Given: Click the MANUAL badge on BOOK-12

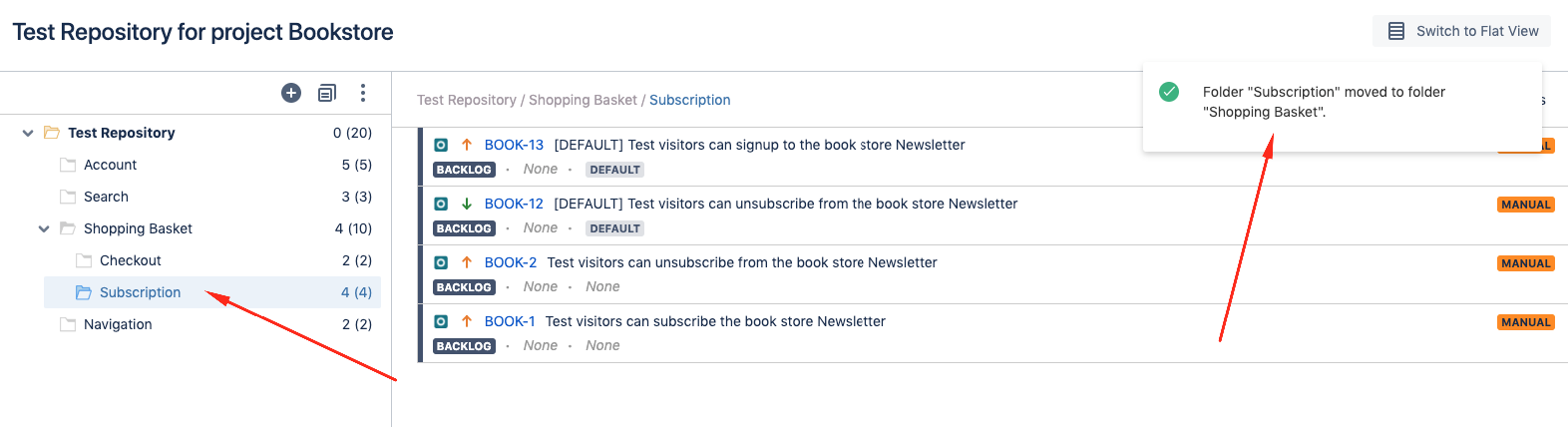Looking at the screenshot, I should tap(1526, 205).
